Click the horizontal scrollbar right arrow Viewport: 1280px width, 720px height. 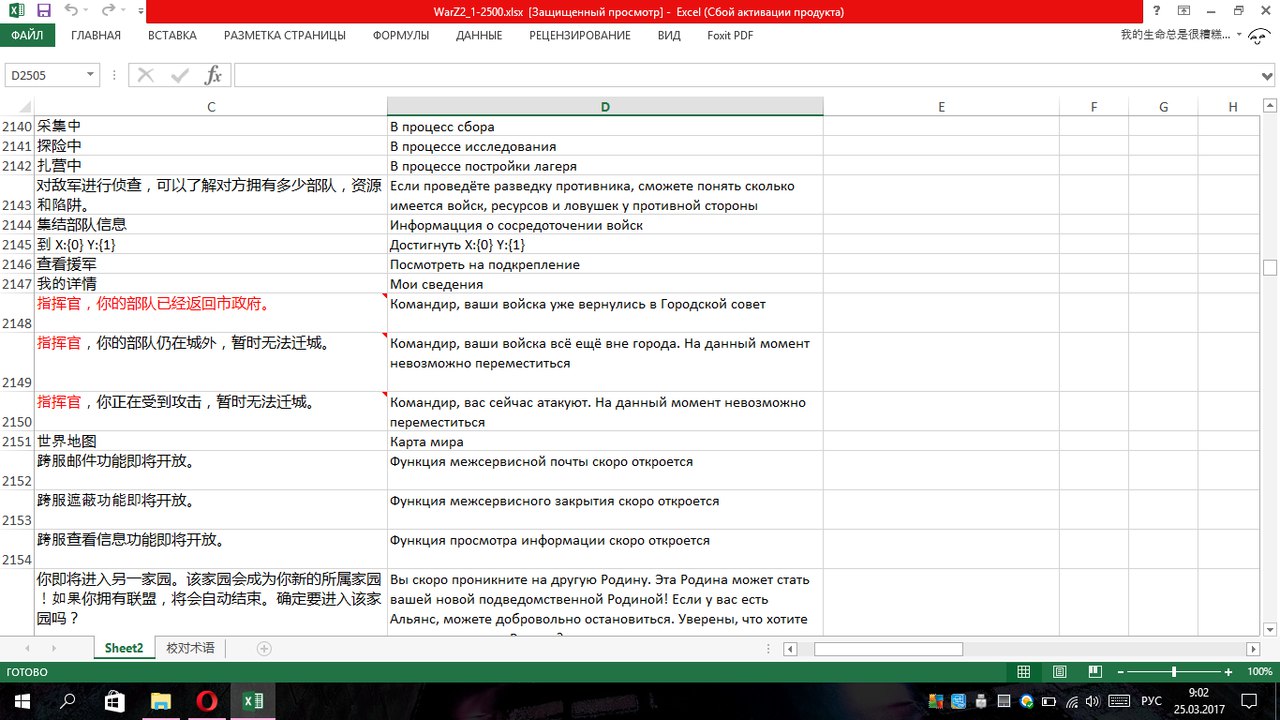(x=1253, y=648)
